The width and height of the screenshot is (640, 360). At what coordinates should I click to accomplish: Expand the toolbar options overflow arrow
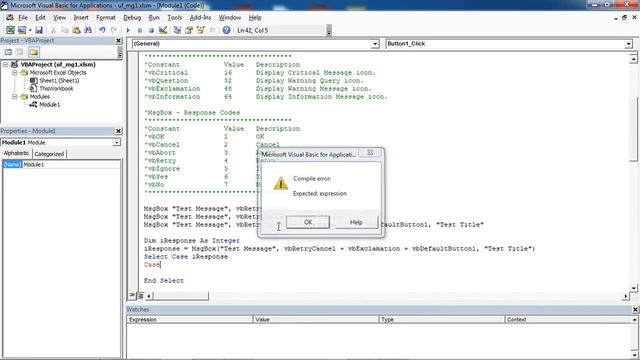click(x=329, y=31)
